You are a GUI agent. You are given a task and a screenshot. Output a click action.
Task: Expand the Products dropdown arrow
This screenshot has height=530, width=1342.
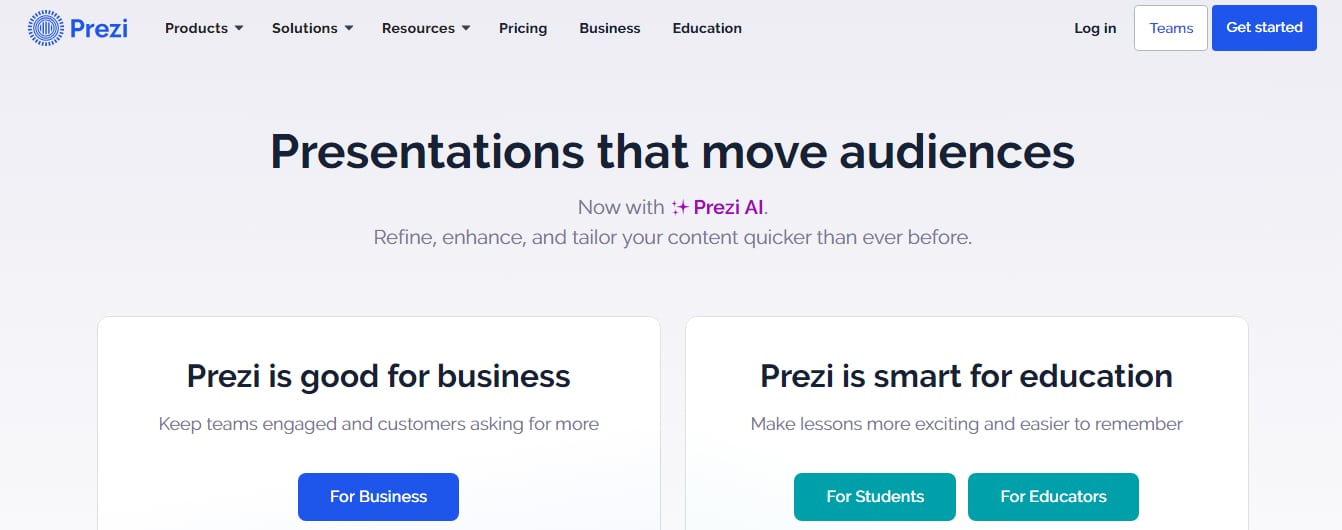click(239, 28)
